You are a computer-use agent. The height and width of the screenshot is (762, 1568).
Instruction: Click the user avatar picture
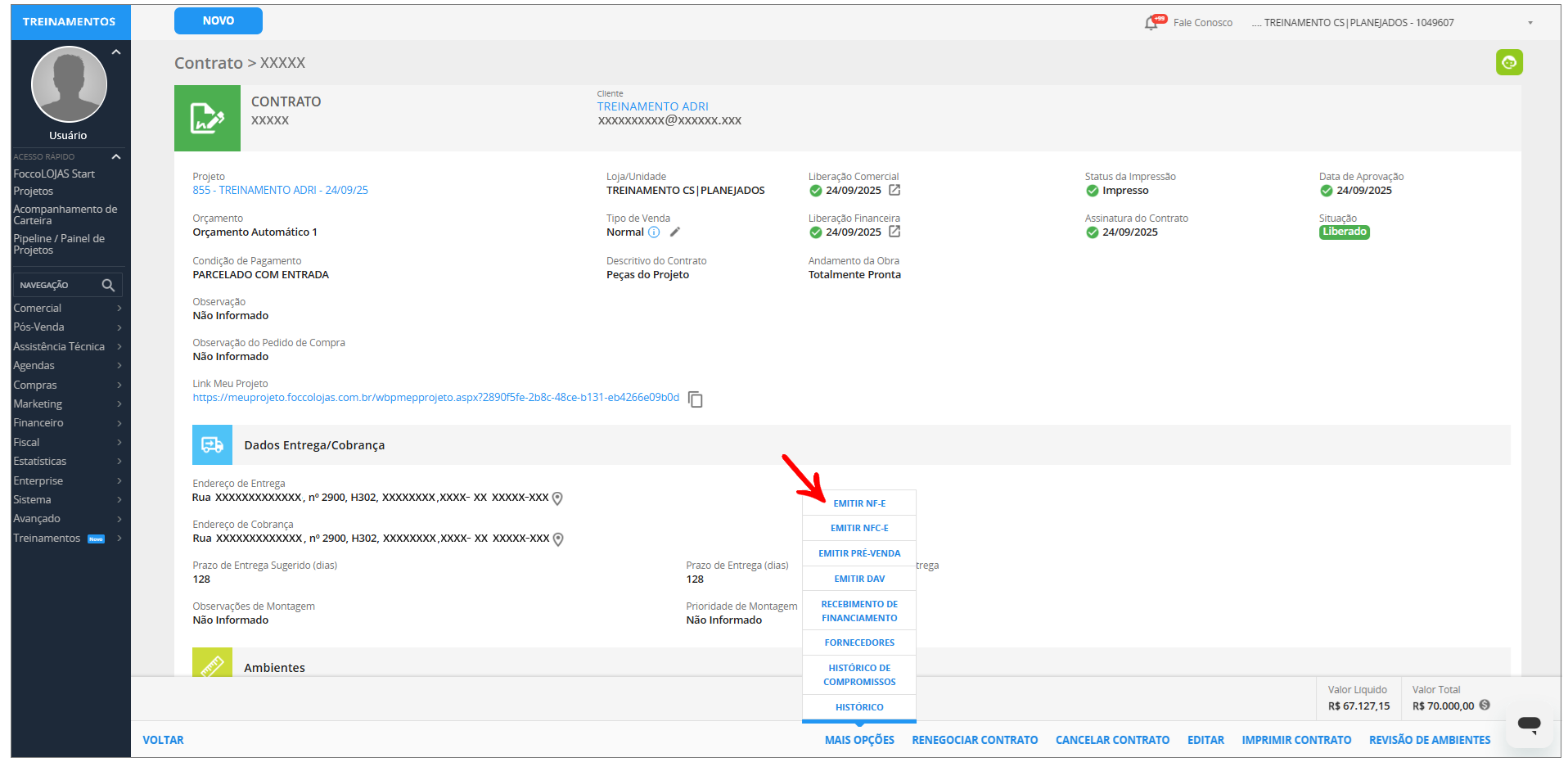tap(69, 84)
